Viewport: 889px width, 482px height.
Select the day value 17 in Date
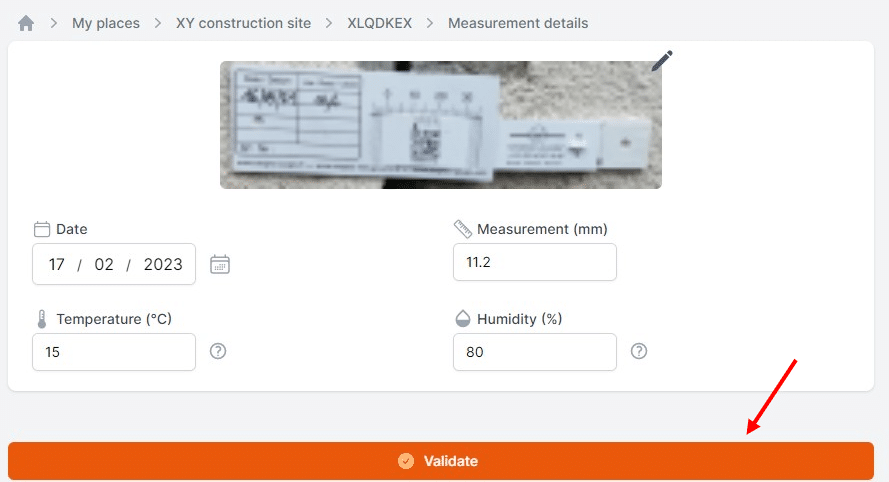pyautogui.click(x=57, y=264)
